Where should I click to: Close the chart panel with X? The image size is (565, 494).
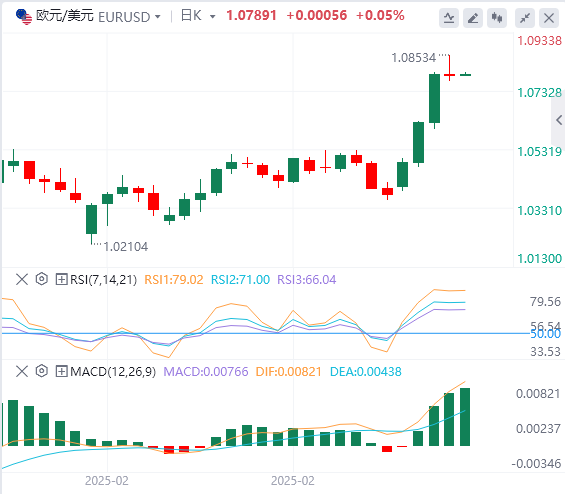(x=549, y=18)
